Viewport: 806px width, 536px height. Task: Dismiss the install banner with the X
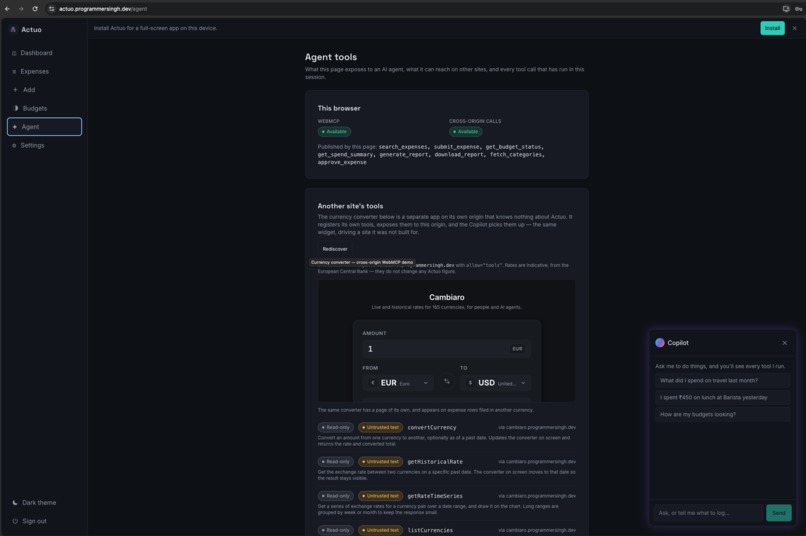pos(795,28)
